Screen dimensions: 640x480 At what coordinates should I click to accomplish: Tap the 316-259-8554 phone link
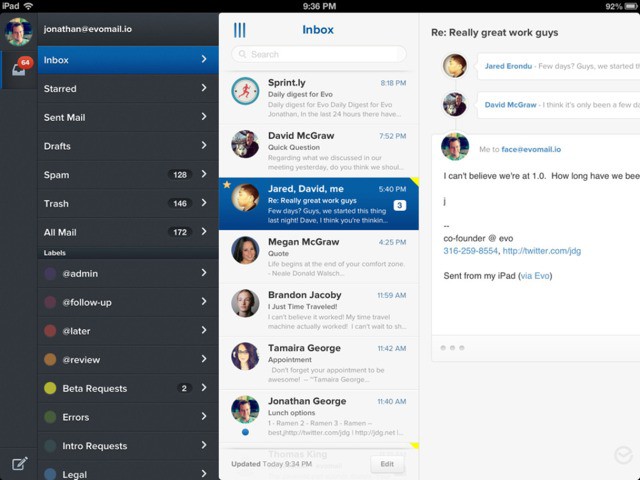(x=471, y=251)
